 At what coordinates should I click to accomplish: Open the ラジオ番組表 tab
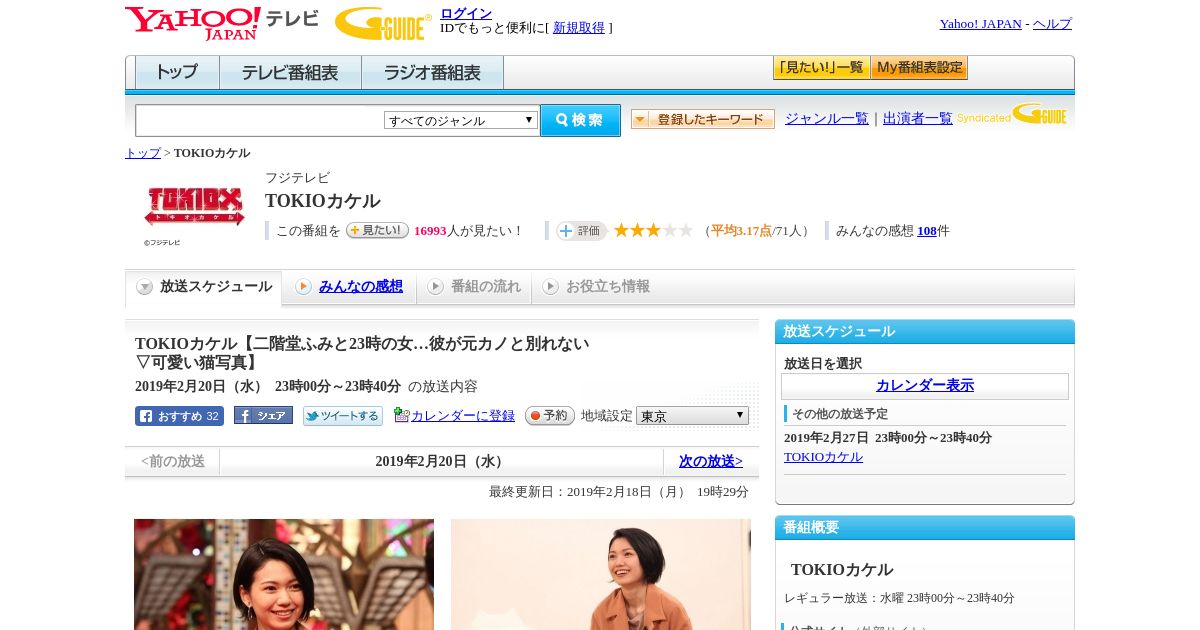click(432, 73)
